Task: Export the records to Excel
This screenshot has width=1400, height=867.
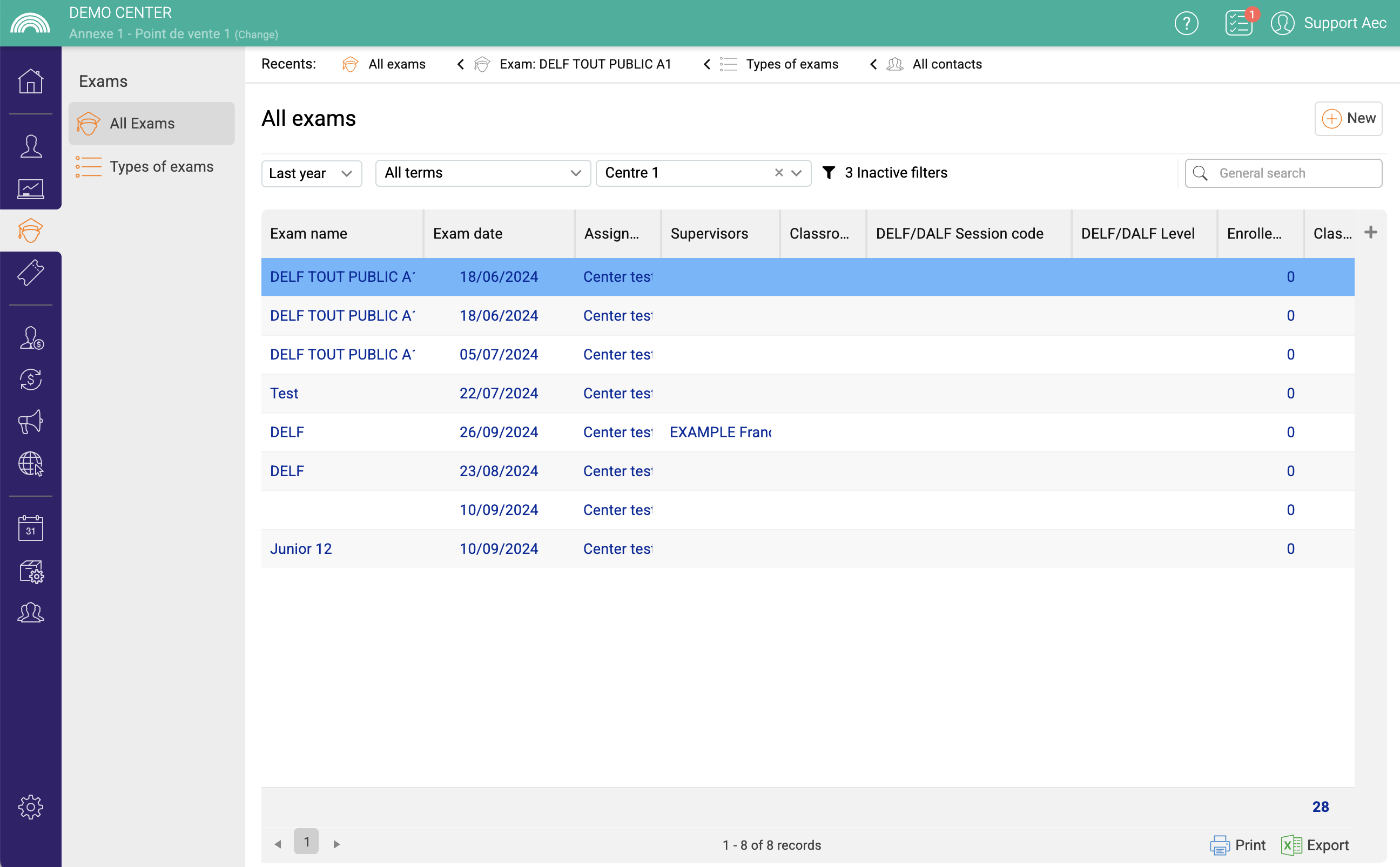Action: pos(1315,845)
